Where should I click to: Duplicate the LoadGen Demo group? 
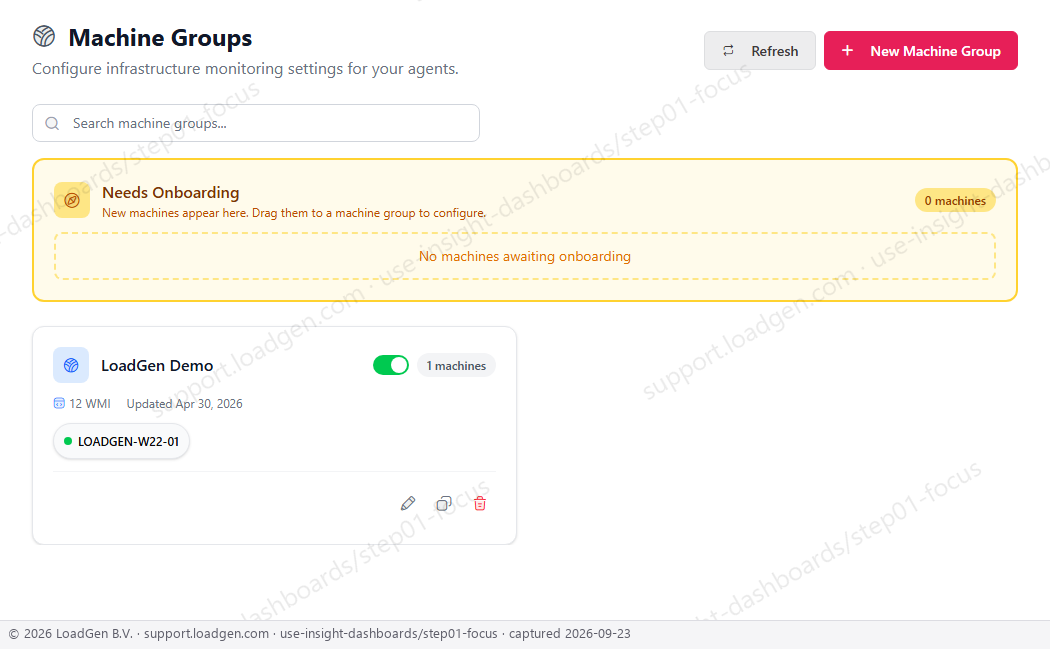tap(444, 503)
